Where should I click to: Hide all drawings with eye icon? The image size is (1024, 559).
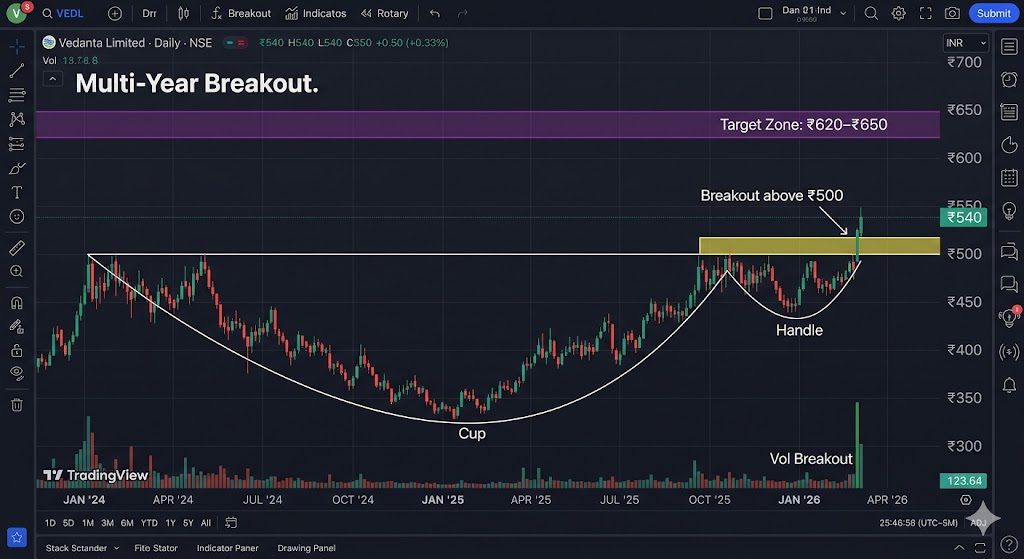[x=17, y=374]
